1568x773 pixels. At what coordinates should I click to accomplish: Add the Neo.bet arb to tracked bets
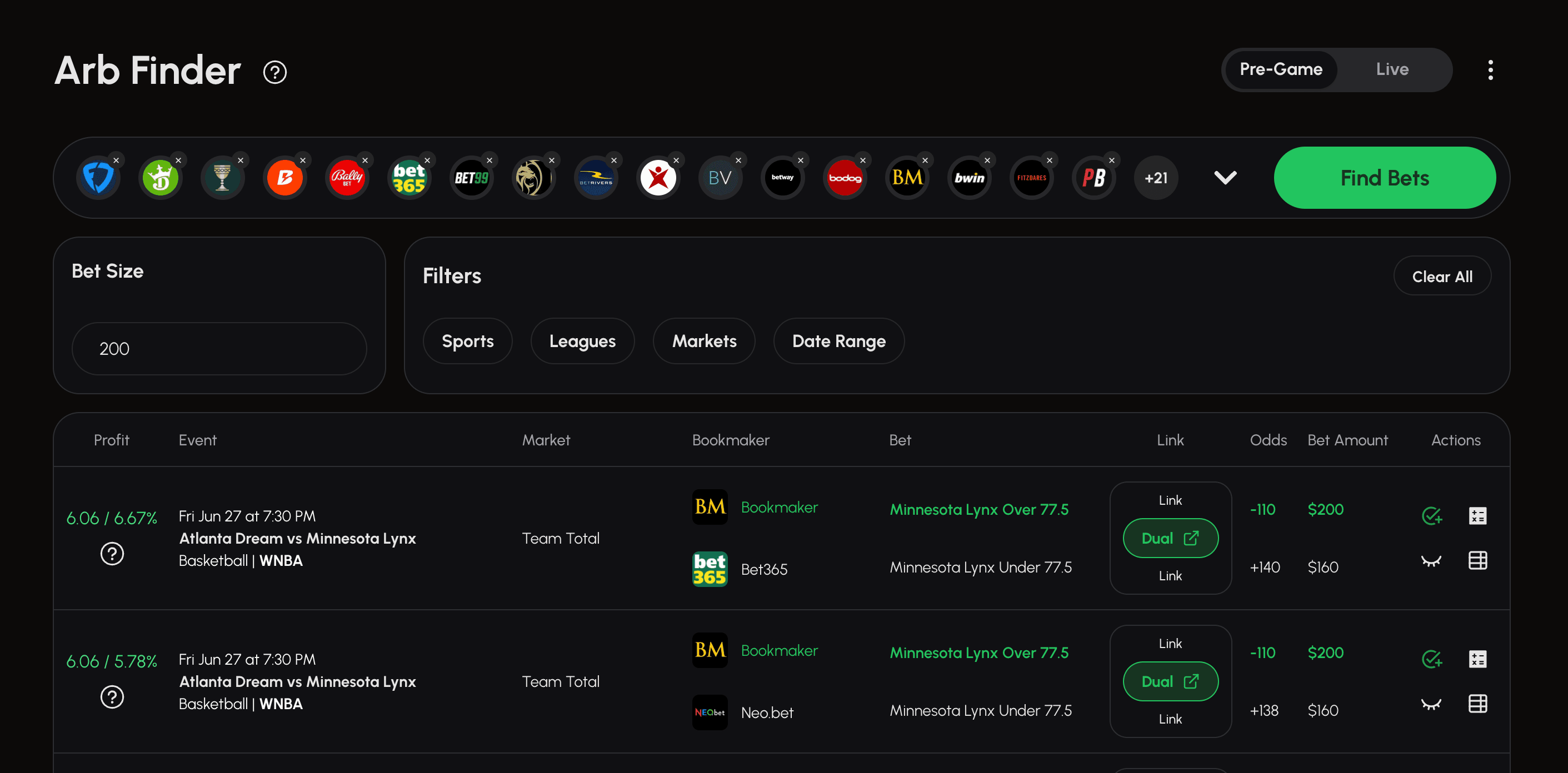1432,659
